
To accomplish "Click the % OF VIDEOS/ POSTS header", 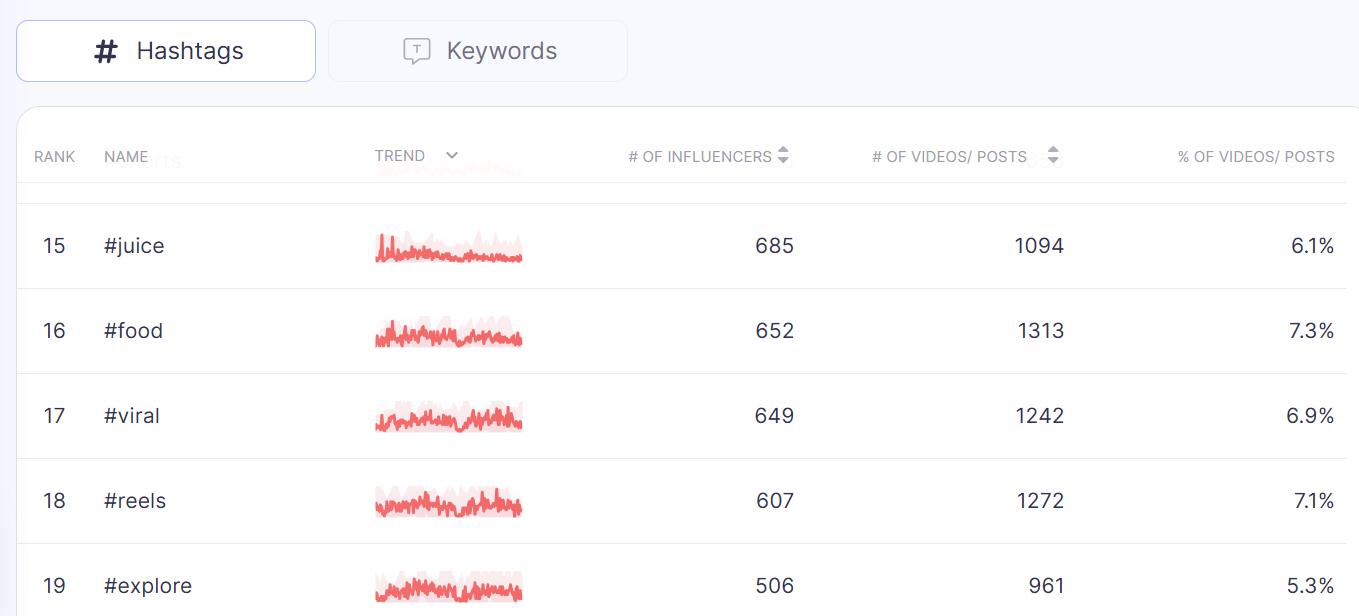I will (1256, 157).
